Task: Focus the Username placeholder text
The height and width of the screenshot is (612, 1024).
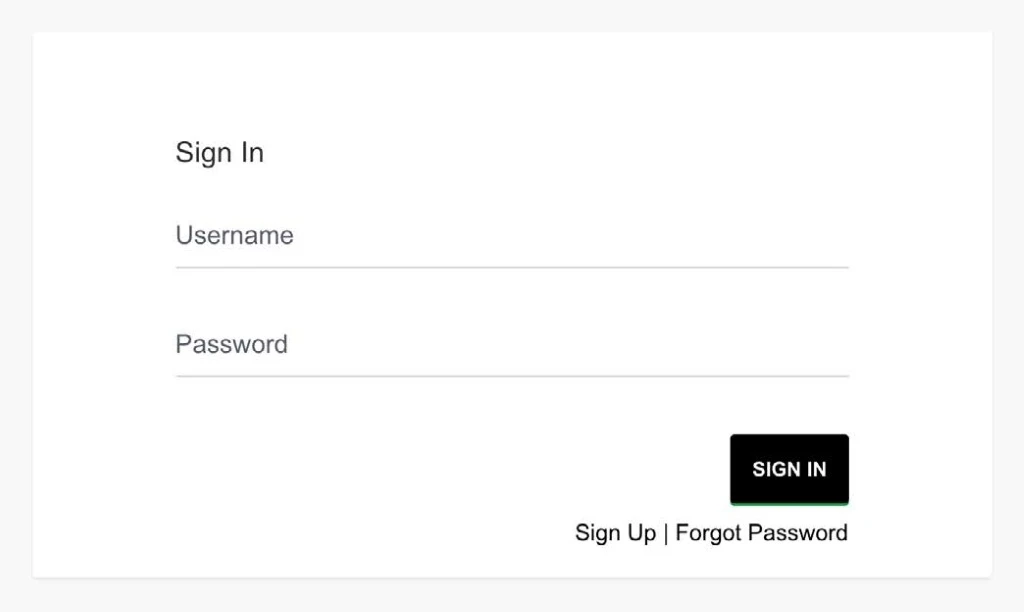Action: [234, 235]
